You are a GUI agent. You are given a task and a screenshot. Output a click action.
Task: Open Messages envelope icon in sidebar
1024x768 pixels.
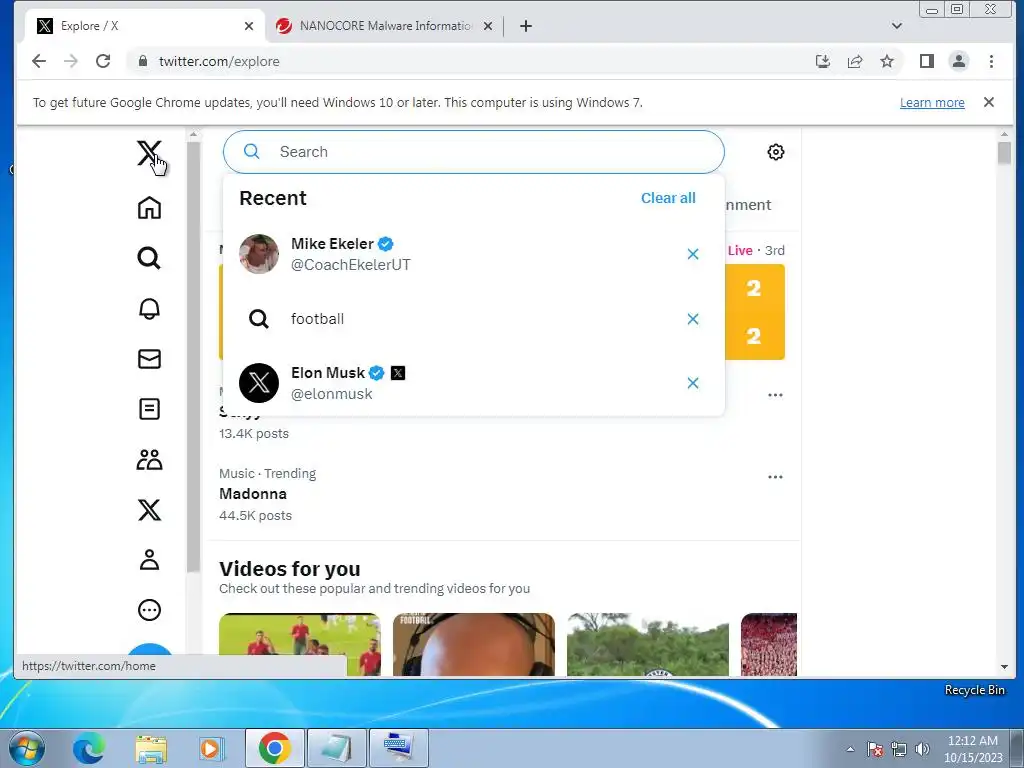(149, 359)
